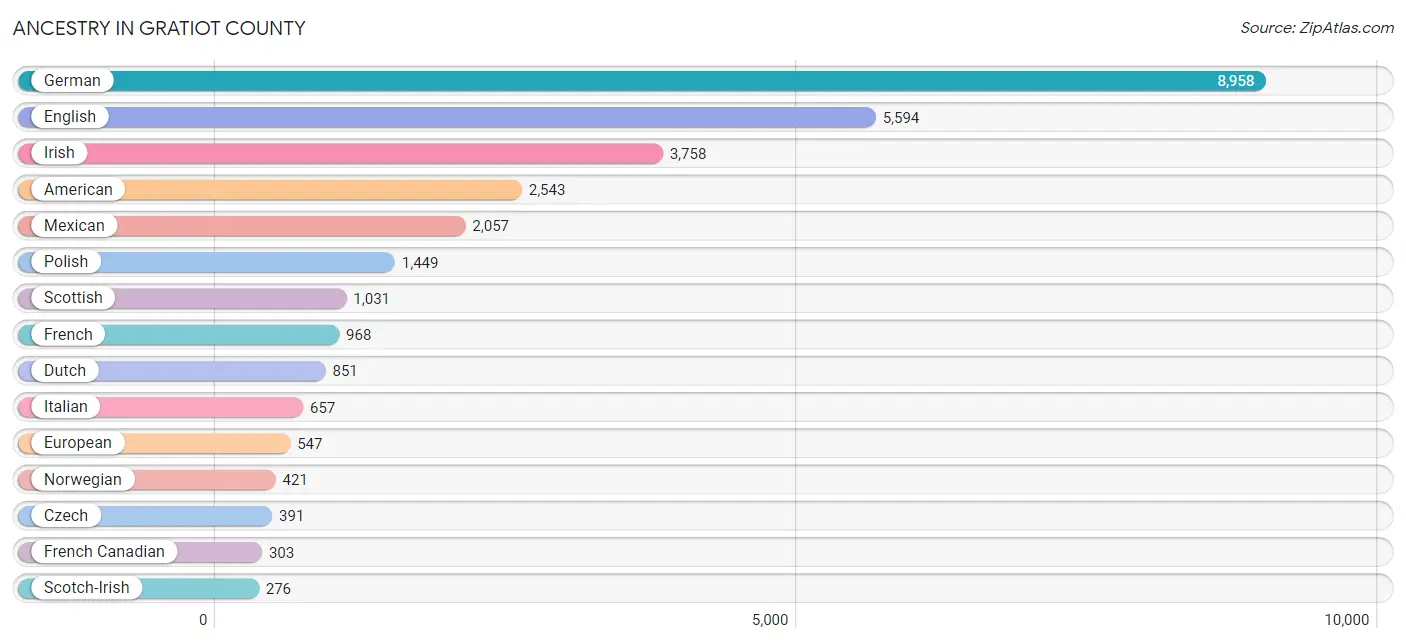Viewport: 1406px width, 644px height.
Task: Select the Italian ancestry label
Action: [66, 407]
